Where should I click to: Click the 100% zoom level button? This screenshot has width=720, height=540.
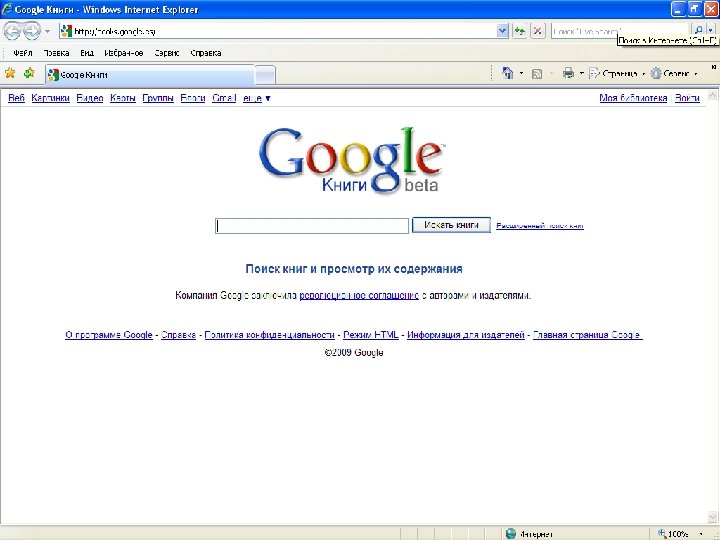674,534
